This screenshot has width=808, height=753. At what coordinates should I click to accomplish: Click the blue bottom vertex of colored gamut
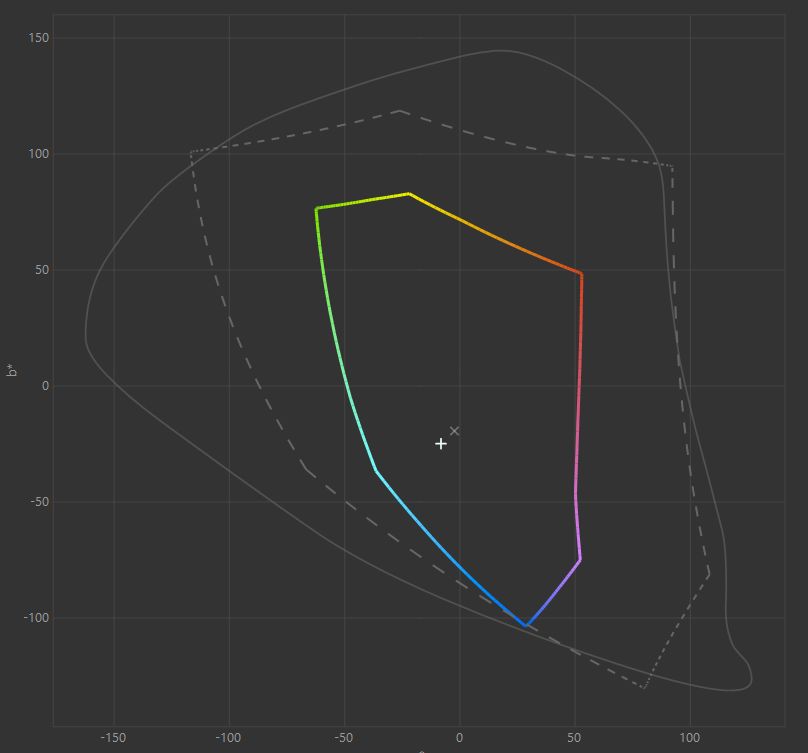[x=526, y=626]
